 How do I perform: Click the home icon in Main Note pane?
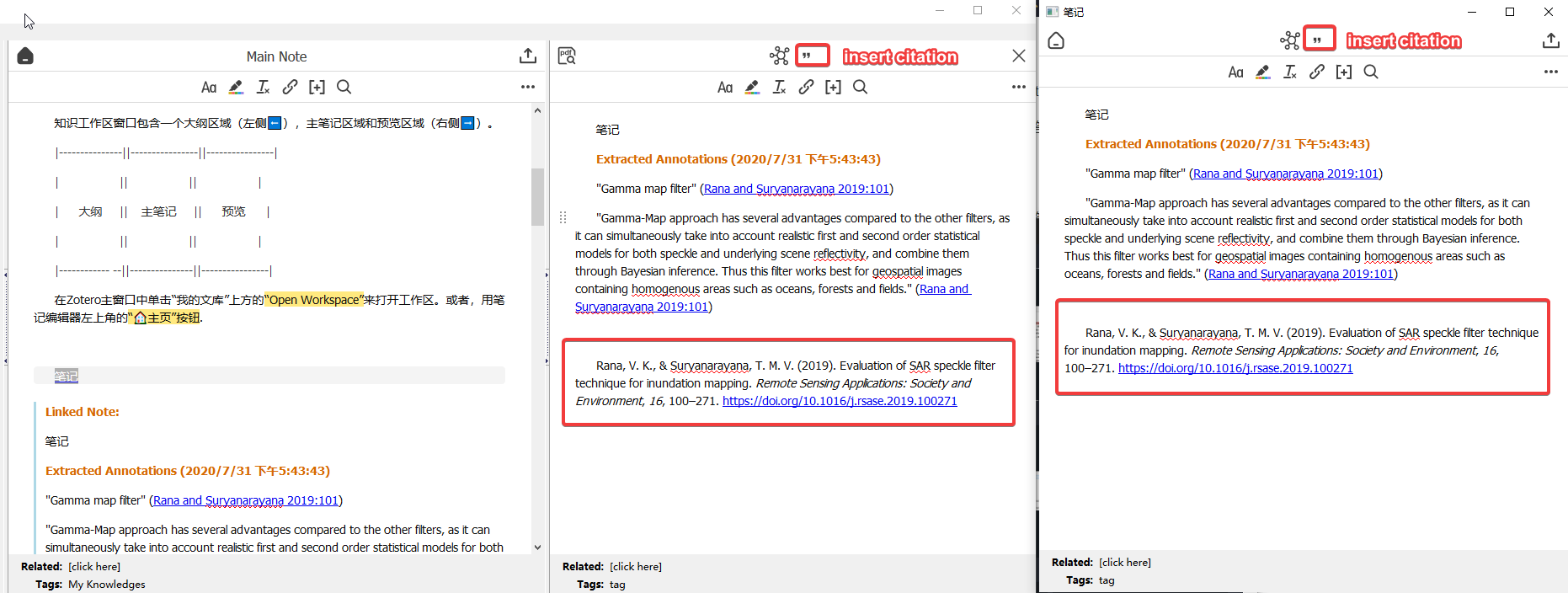click(x=25, y=56)
